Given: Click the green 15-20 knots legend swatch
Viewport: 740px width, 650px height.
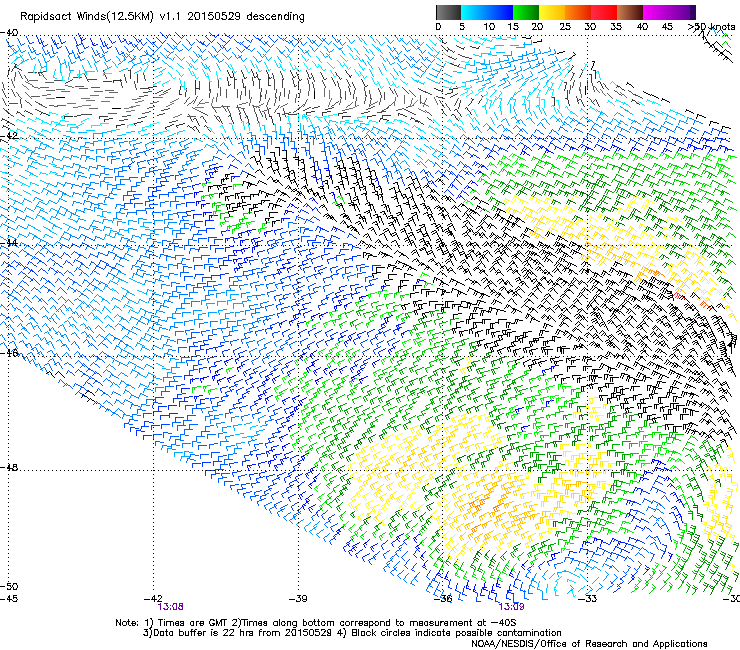Looking at the screenshot, I should 526,12.
